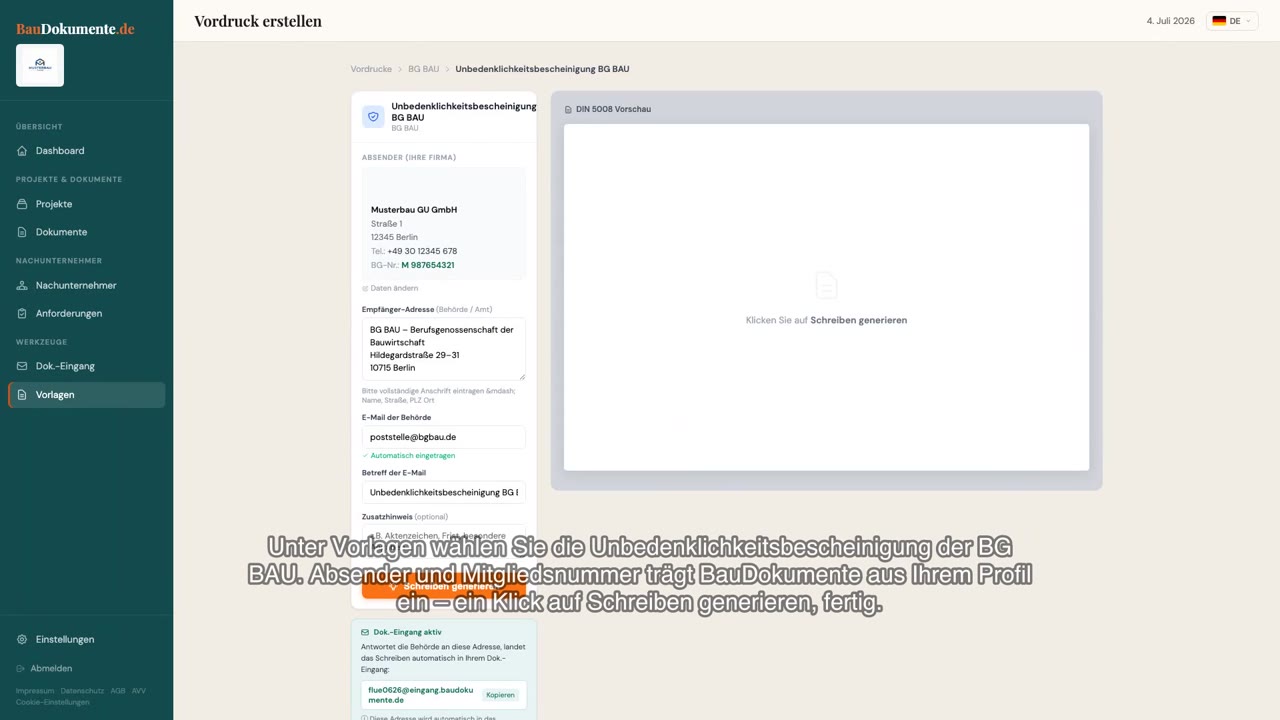
Task: Click the Schreiben generieren button
Action: [444, 586]
